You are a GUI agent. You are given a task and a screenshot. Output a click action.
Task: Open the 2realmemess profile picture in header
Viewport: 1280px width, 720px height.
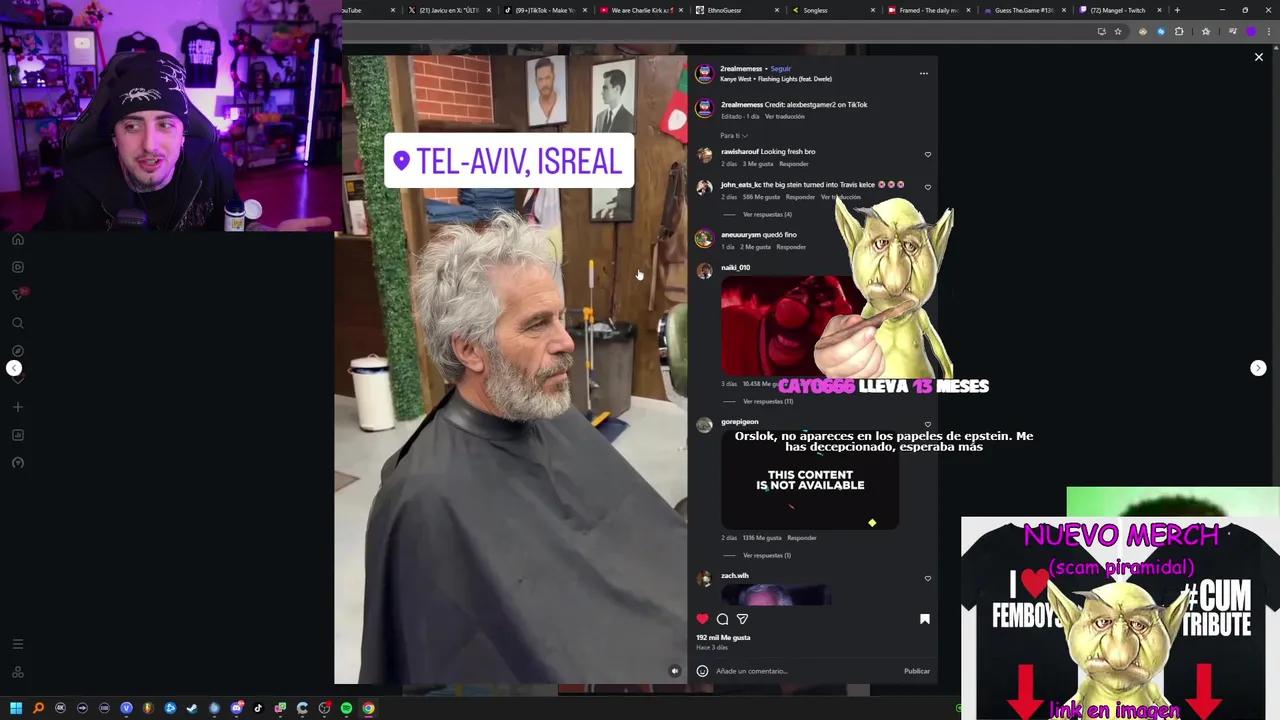pyautogui.click(x=704, y=73)
